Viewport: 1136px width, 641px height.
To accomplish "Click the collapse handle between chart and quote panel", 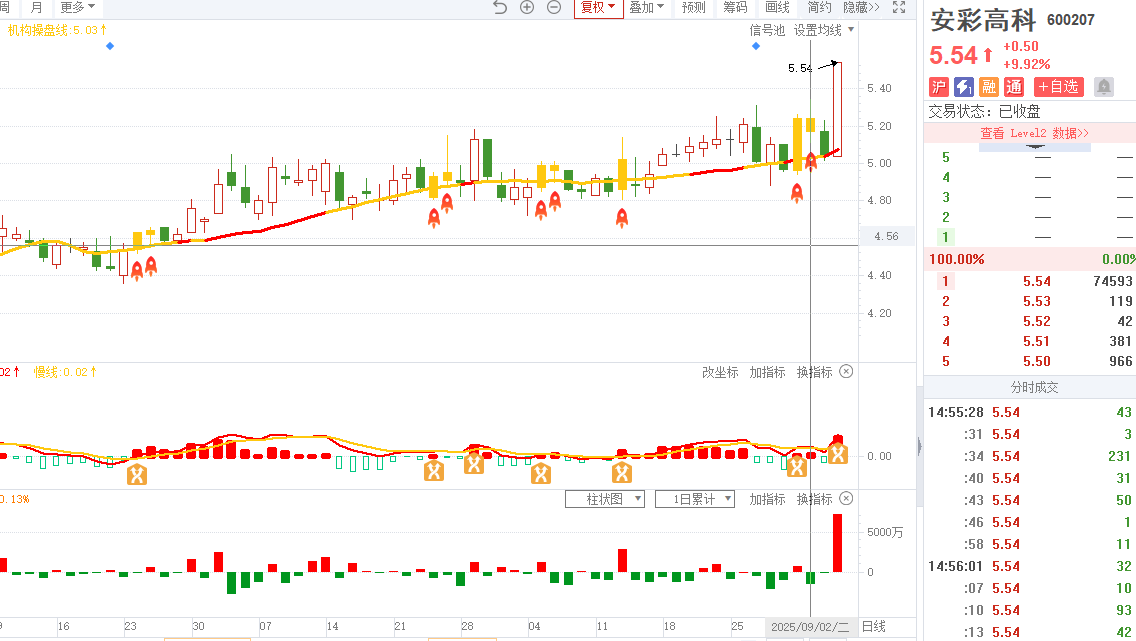I will (x=920, y=445).
